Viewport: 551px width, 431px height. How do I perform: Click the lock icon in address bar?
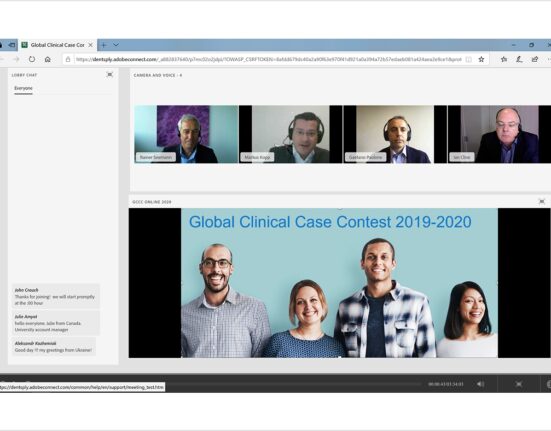pyautogui.click(x=68, y=59)
